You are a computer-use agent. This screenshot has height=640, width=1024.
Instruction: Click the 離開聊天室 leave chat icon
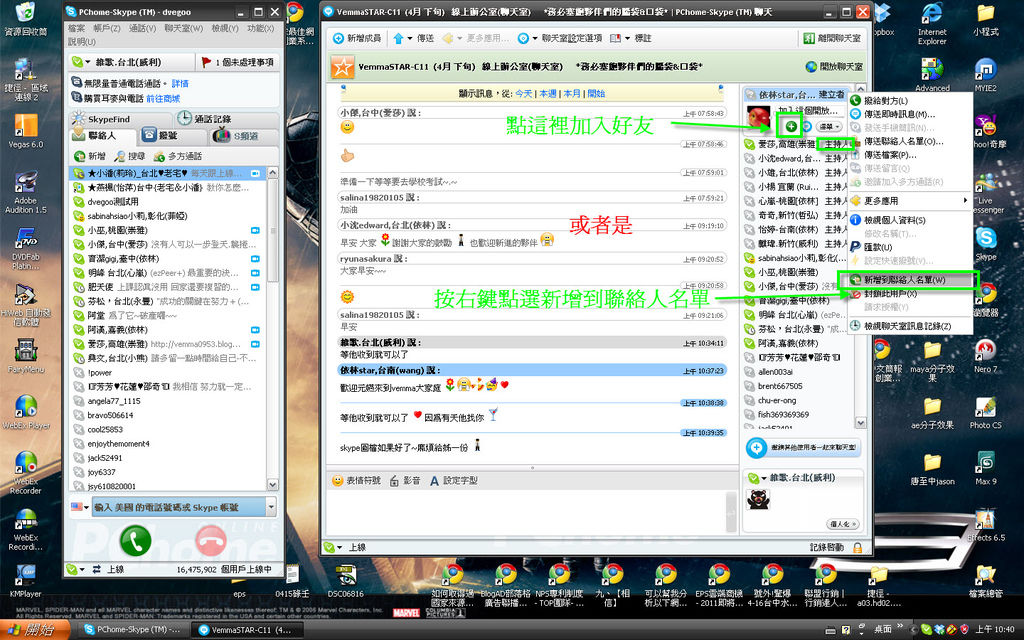pos(809,39)
